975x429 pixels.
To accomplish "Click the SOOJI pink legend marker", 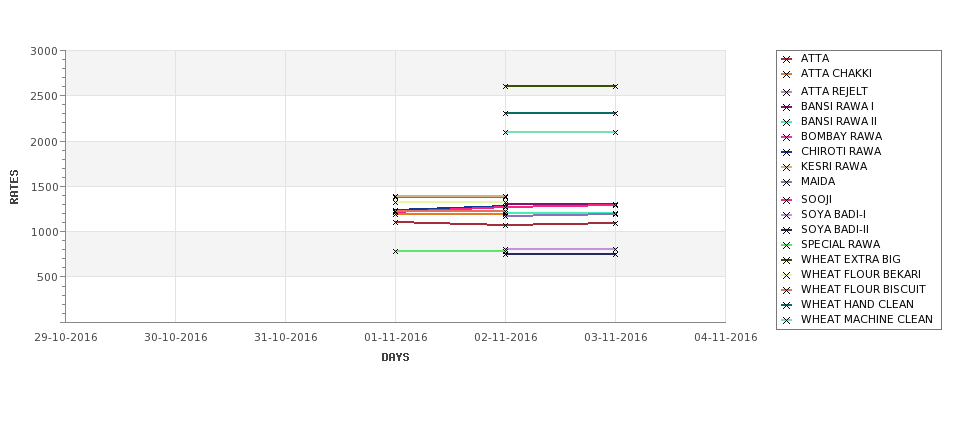I will [x=786, y=200].
